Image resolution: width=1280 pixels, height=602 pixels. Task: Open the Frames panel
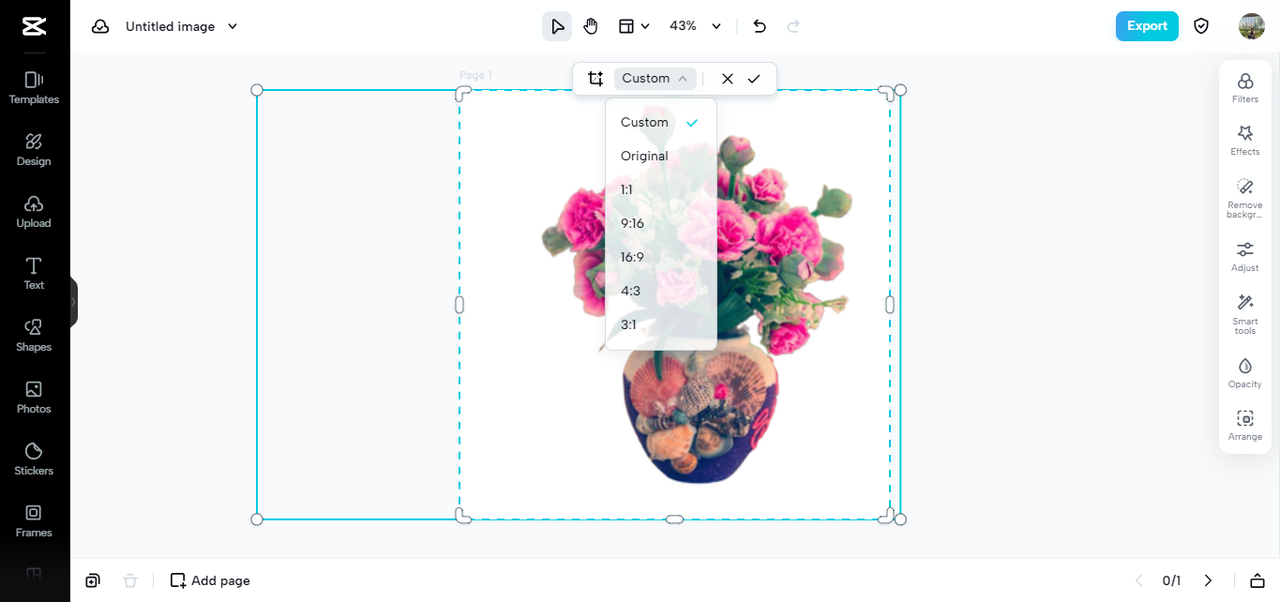[34, 522]
